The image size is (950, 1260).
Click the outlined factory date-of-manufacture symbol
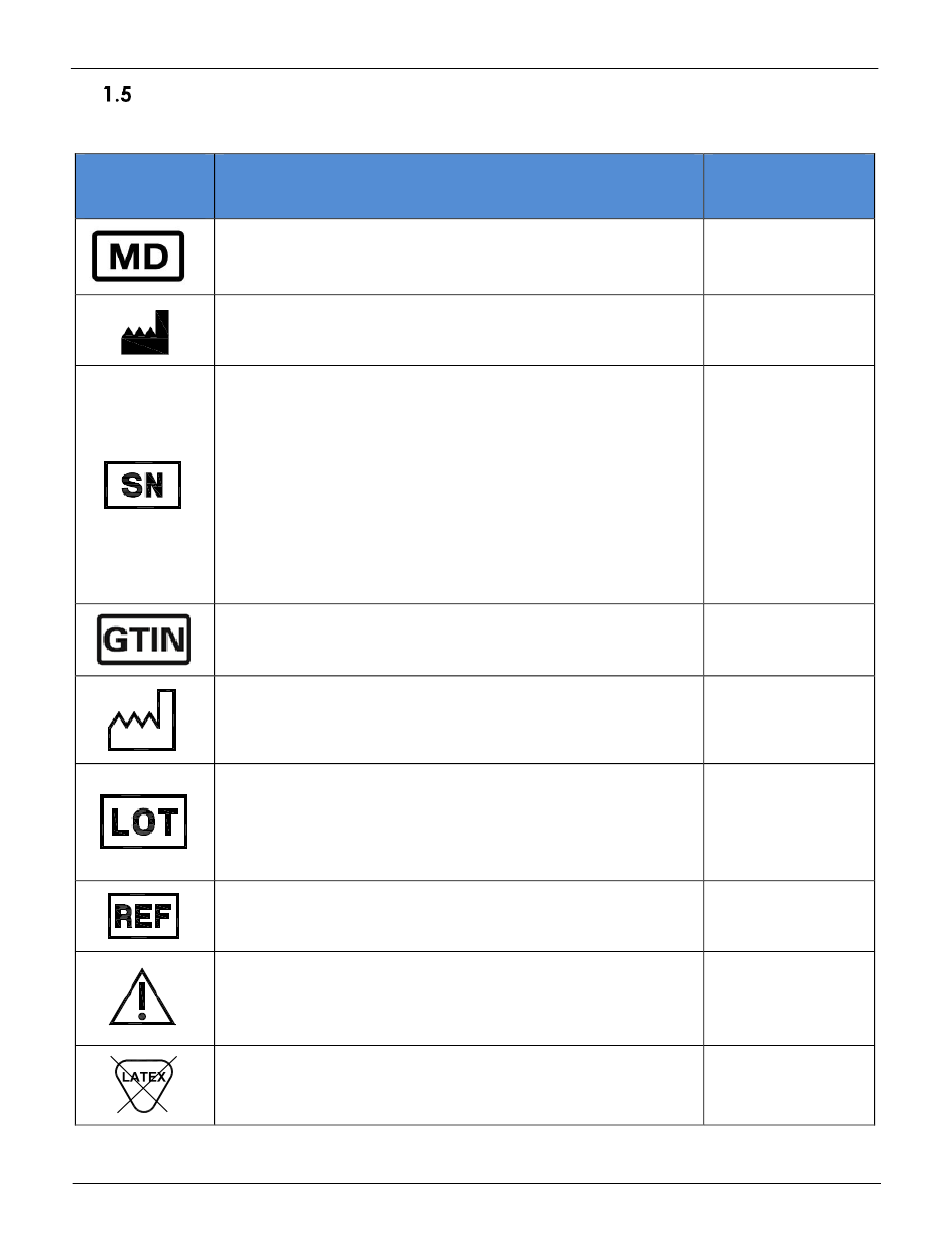[x=142, y=719]
